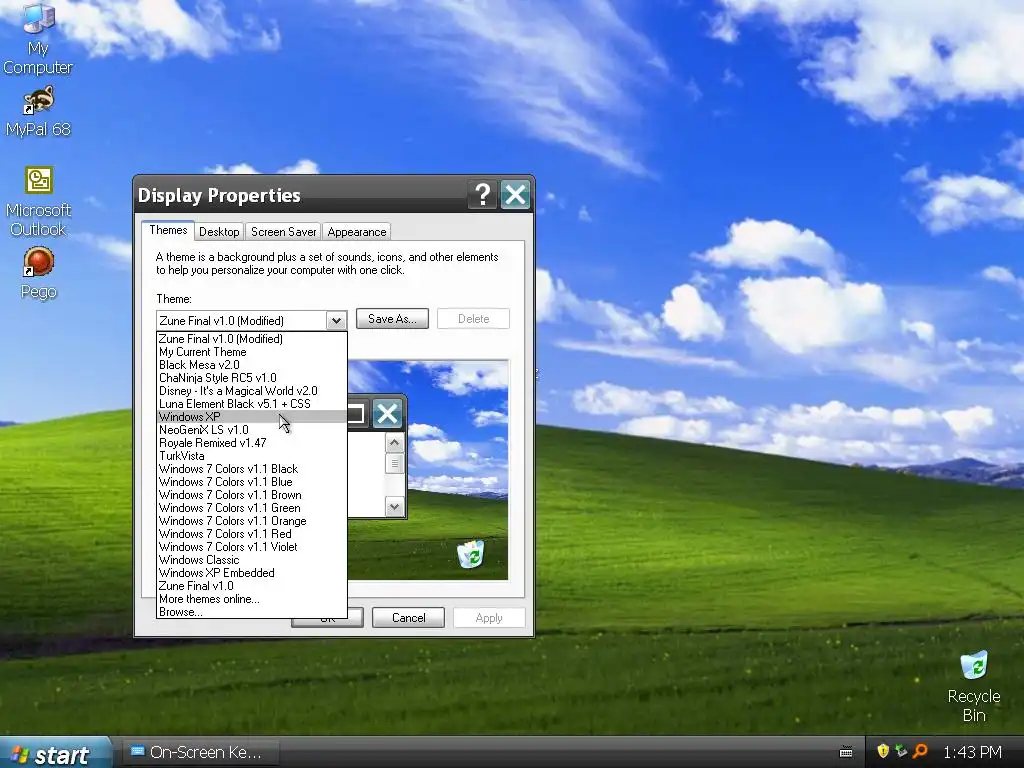Select Windows 7 Colors v1.1 Green
The width and height of the screenshot is (1024, 768).
[251, 508]
